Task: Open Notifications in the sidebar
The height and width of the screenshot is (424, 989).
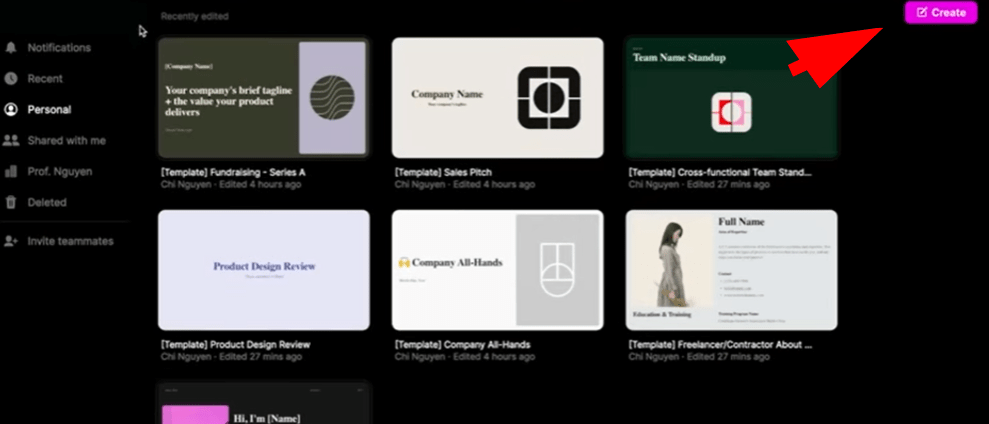Action: (x=59, y=48)
